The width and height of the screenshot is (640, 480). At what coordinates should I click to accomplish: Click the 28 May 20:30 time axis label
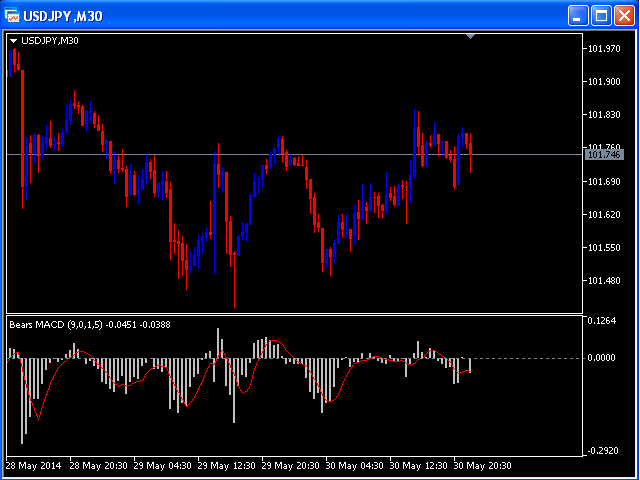pyautogui.click(x=98, y=466)
